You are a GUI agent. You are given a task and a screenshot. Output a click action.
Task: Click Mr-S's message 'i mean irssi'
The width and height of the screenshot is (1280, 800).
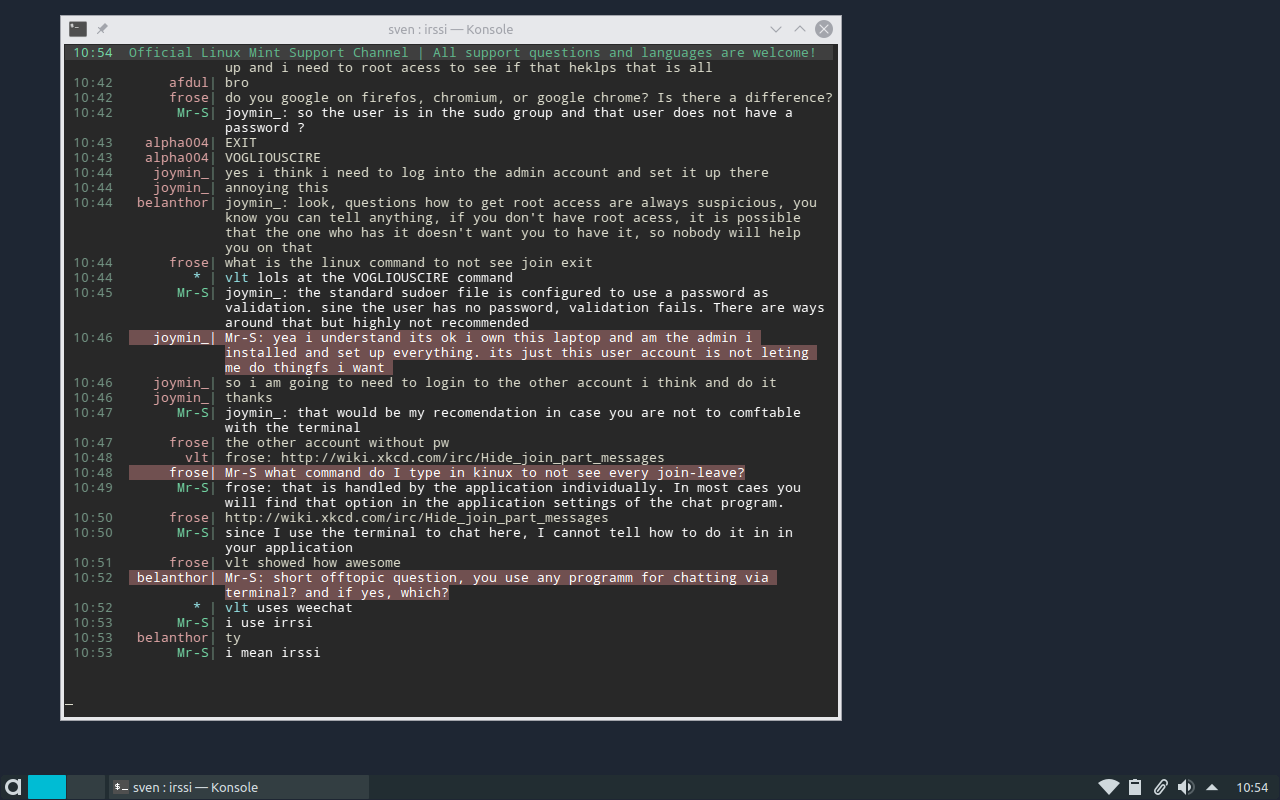tap(273, 653)
